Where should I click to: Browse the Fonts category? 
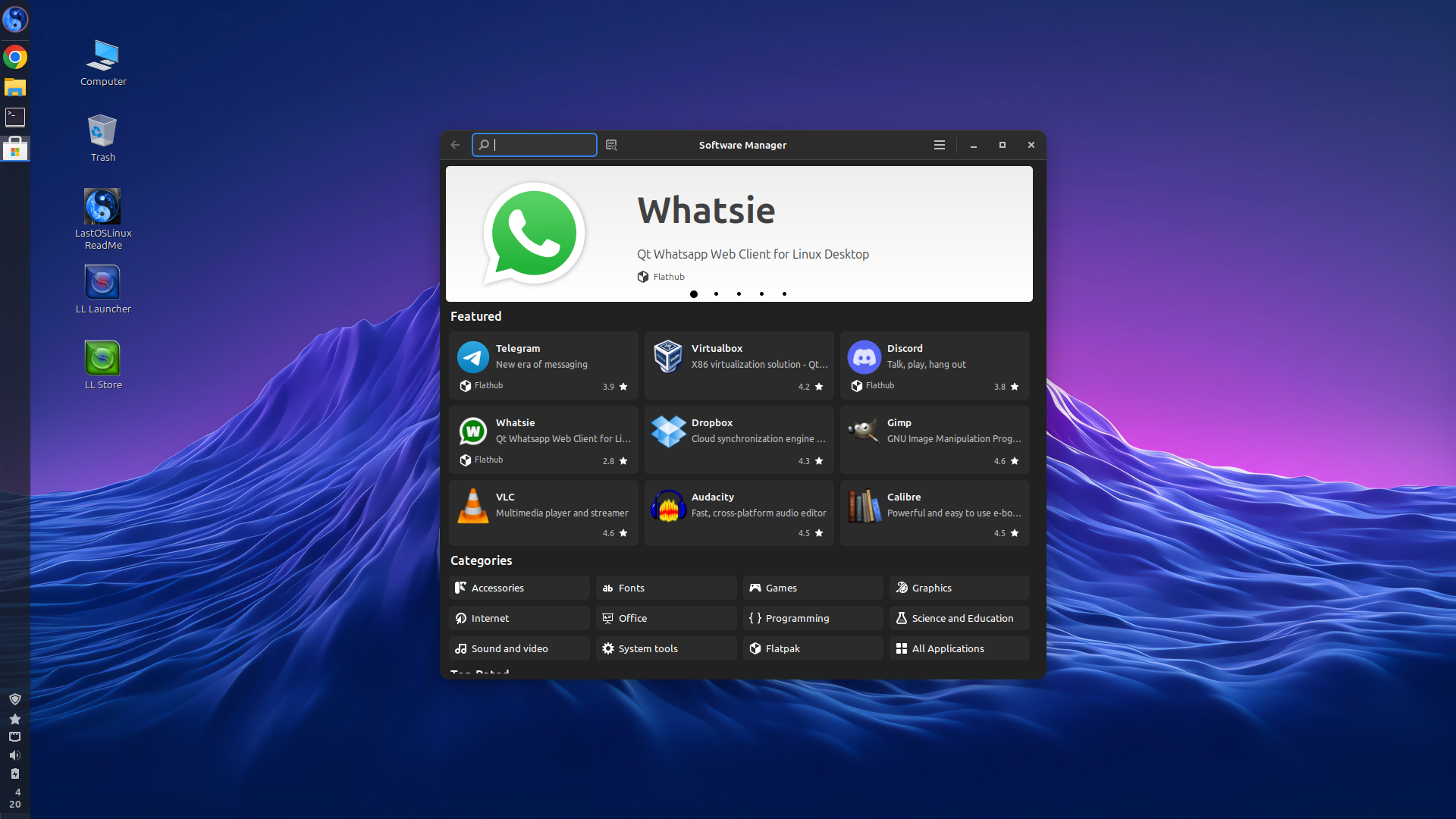point(666,588)
